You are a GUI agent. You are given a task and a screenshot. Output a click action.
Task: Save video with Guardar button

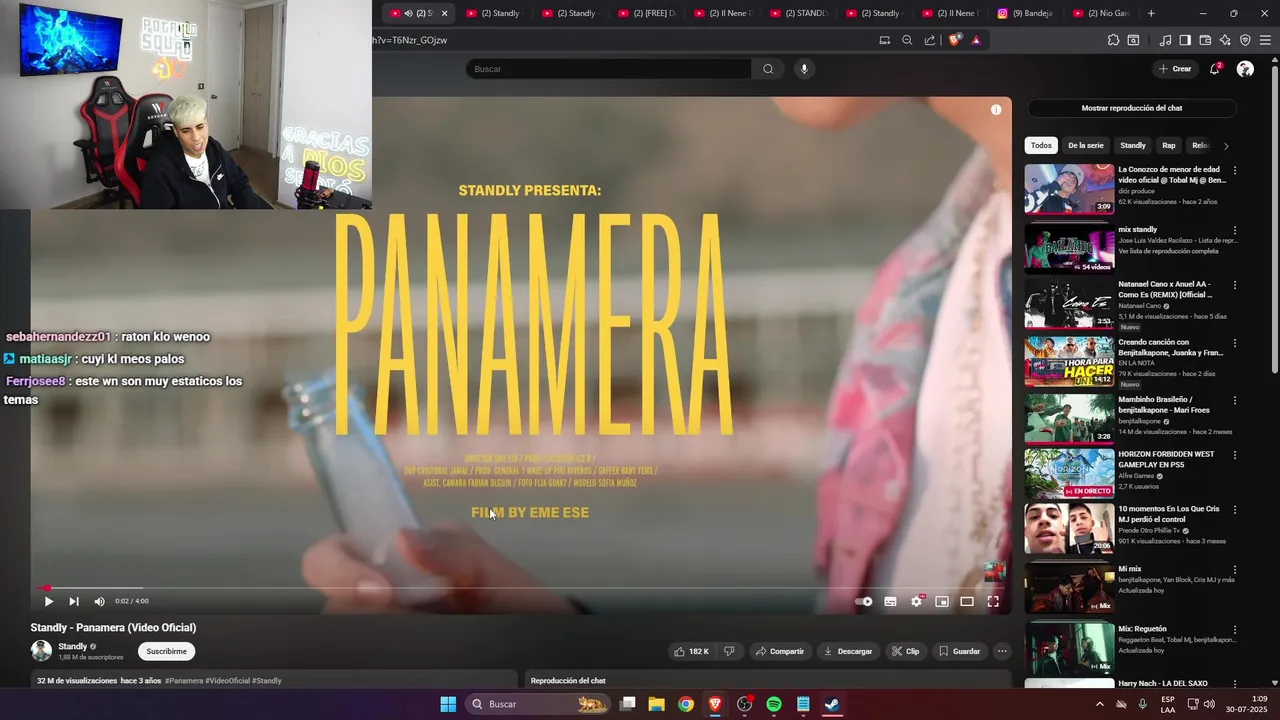959,651
